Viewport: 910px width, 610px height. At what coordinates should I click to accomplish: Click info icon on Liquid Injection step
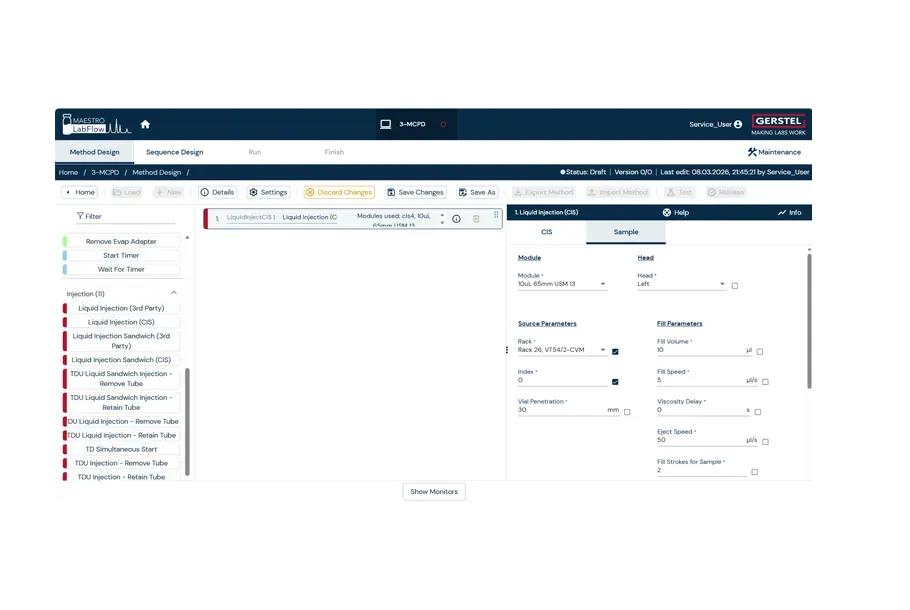coord(457,218)
